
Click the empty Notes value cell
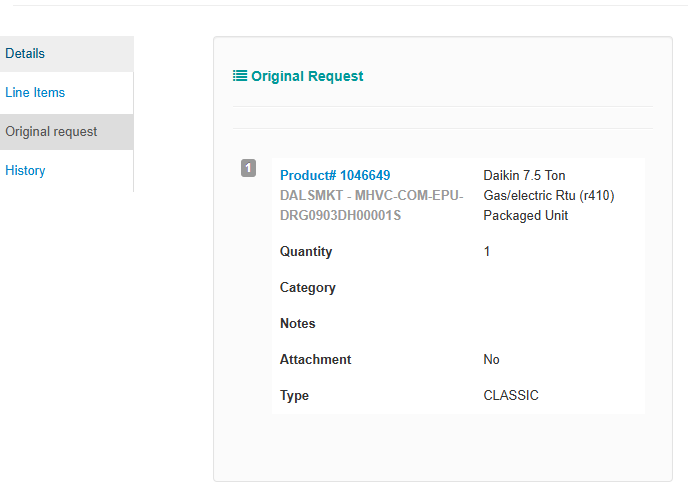coord(560,324)
